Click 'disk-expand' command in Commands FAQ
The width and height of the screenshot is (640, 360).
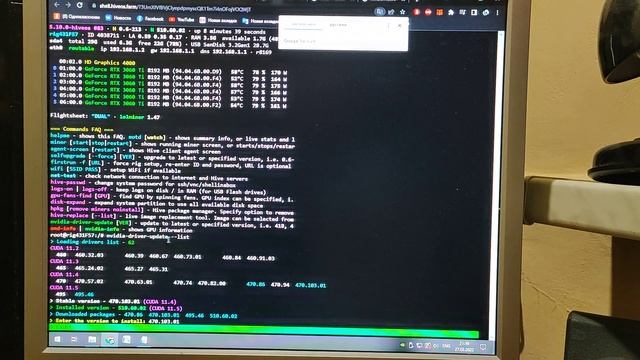[x=68, y=202]
